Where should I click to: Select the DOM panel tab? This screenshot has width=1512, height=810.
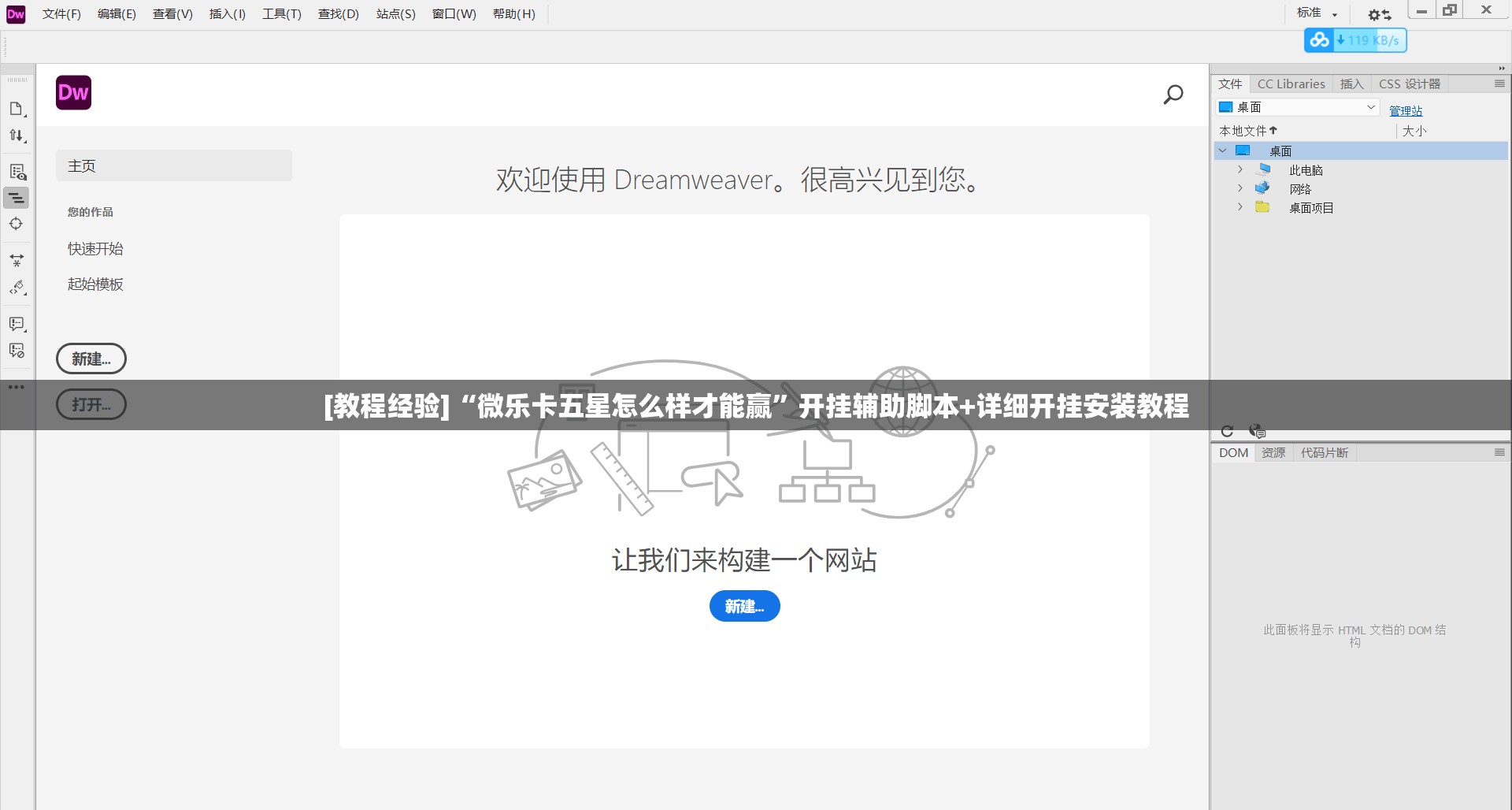tap(1233, 452)
